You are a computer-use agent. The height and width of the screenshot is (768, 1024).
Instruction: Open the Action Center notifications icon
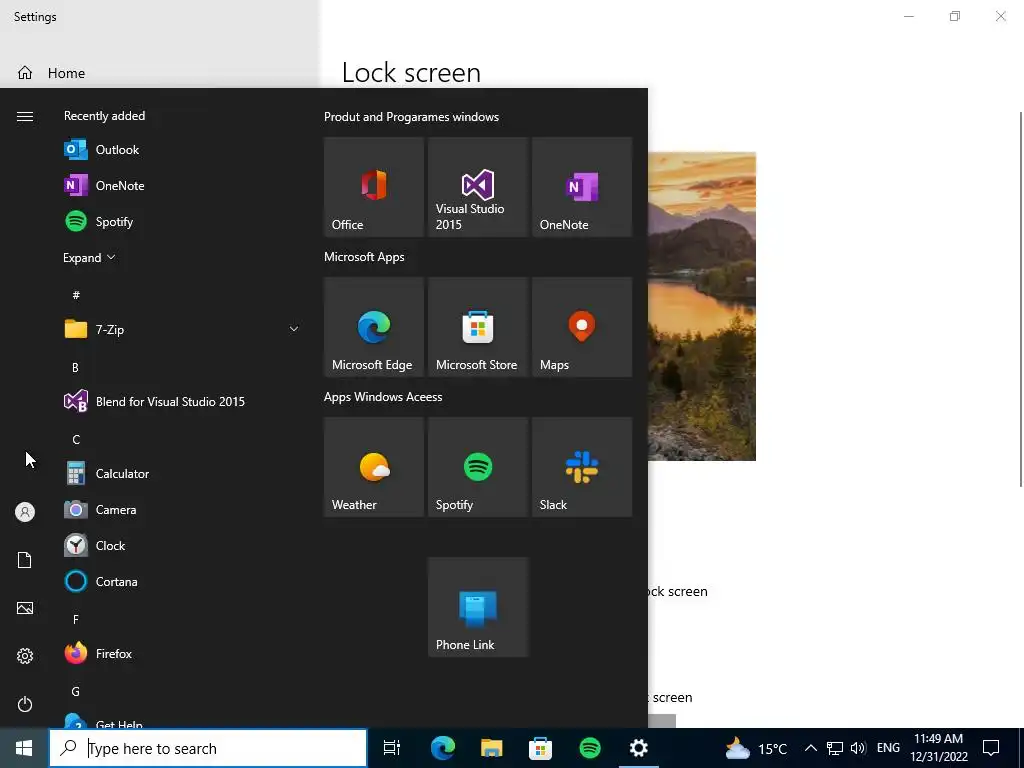(991, 748)
